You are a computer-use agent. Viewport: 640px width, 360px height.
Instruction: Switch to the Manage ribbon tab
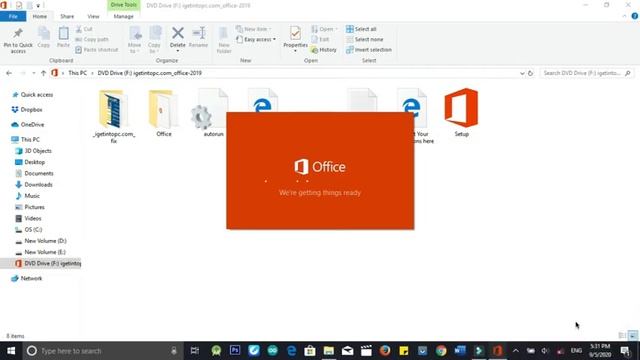[124, 16]
